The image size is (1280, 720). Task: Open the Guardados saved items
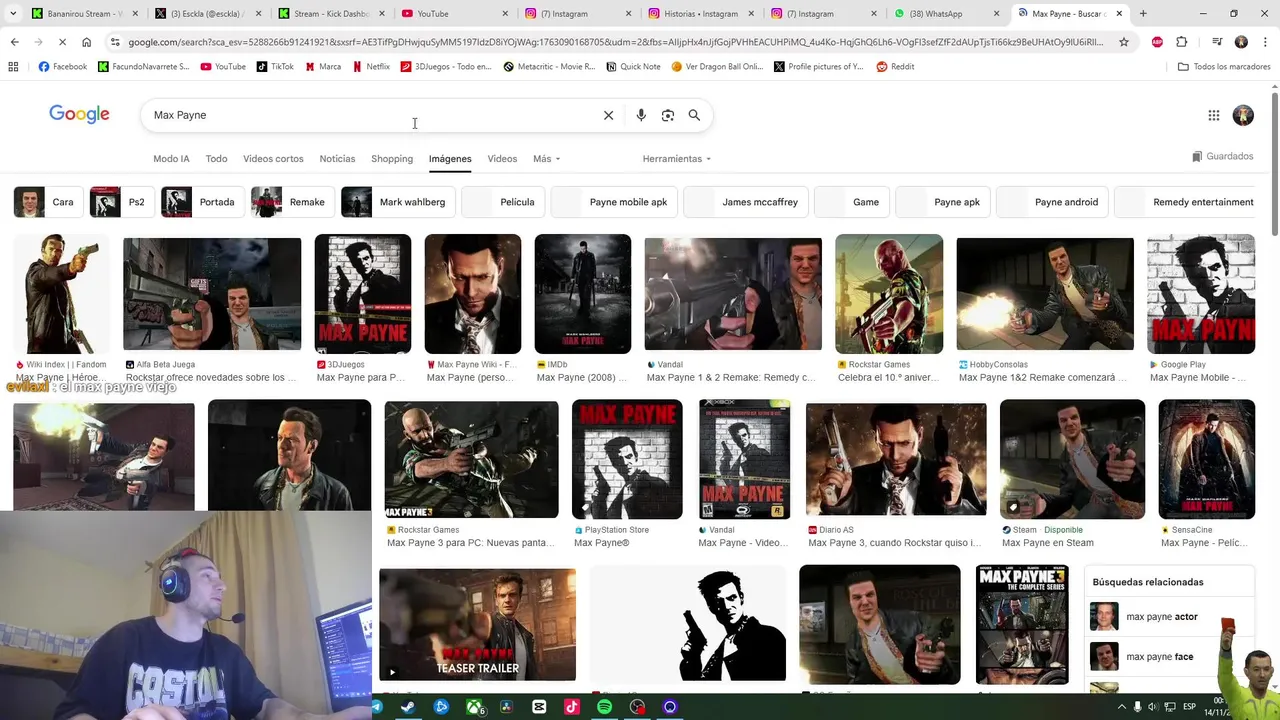click(x=1222, y=156)
